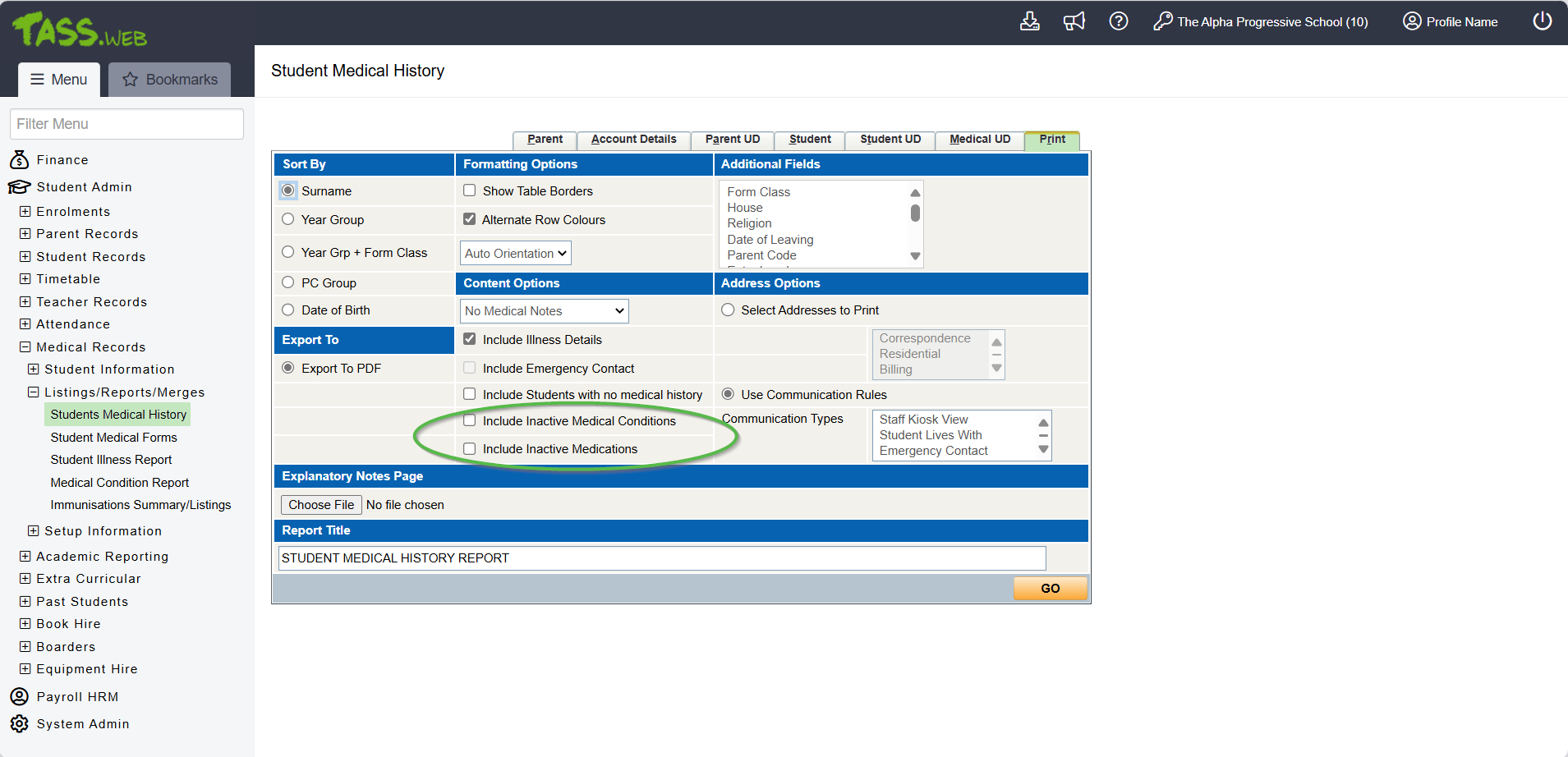The height and width of the screenshot is (757, 1568).
Task: Switch to the Medical UD tab
Action: (x=979, y=140)
